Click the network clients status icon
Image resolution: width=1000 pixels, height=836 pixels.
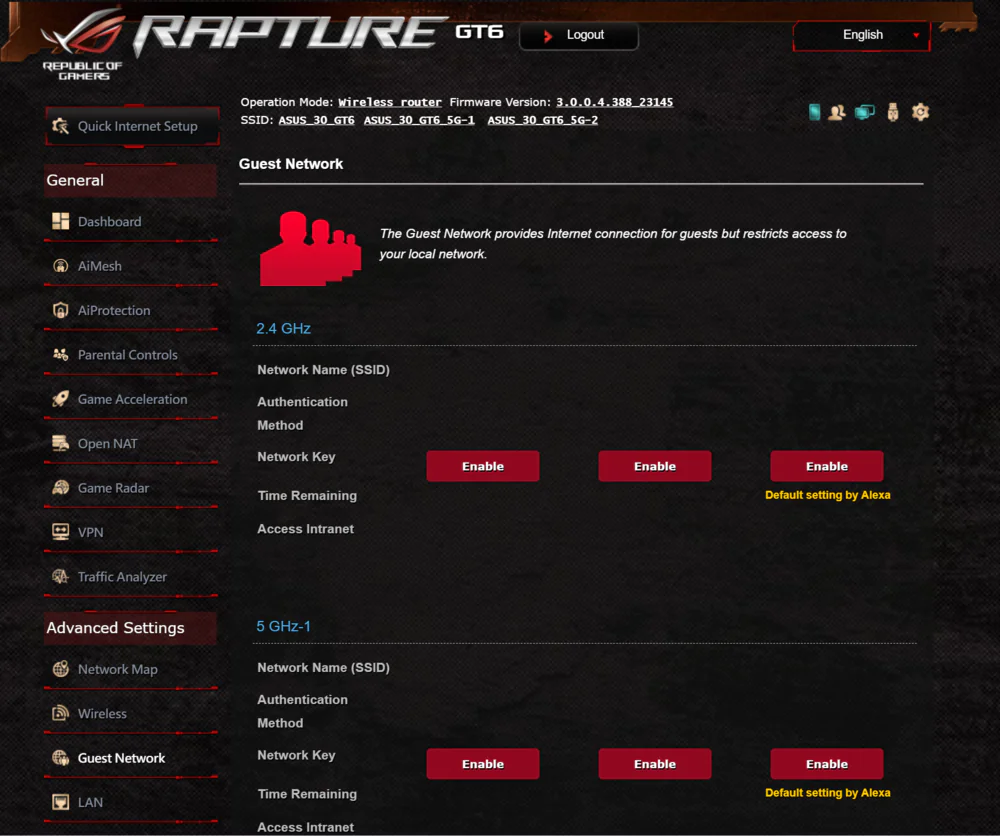(x=865, y=113)
